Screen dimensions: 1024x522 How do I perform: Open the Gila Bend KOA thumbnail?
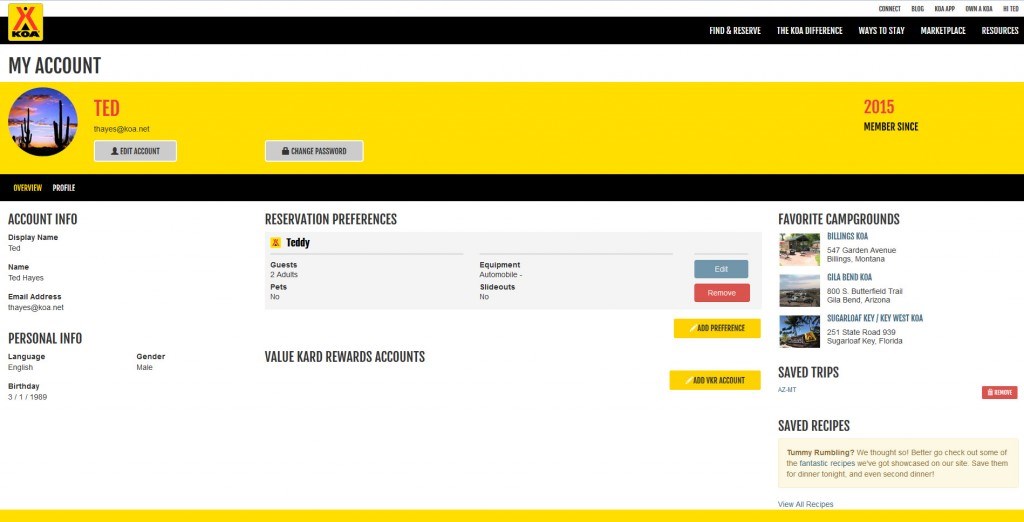pos(799,291)
